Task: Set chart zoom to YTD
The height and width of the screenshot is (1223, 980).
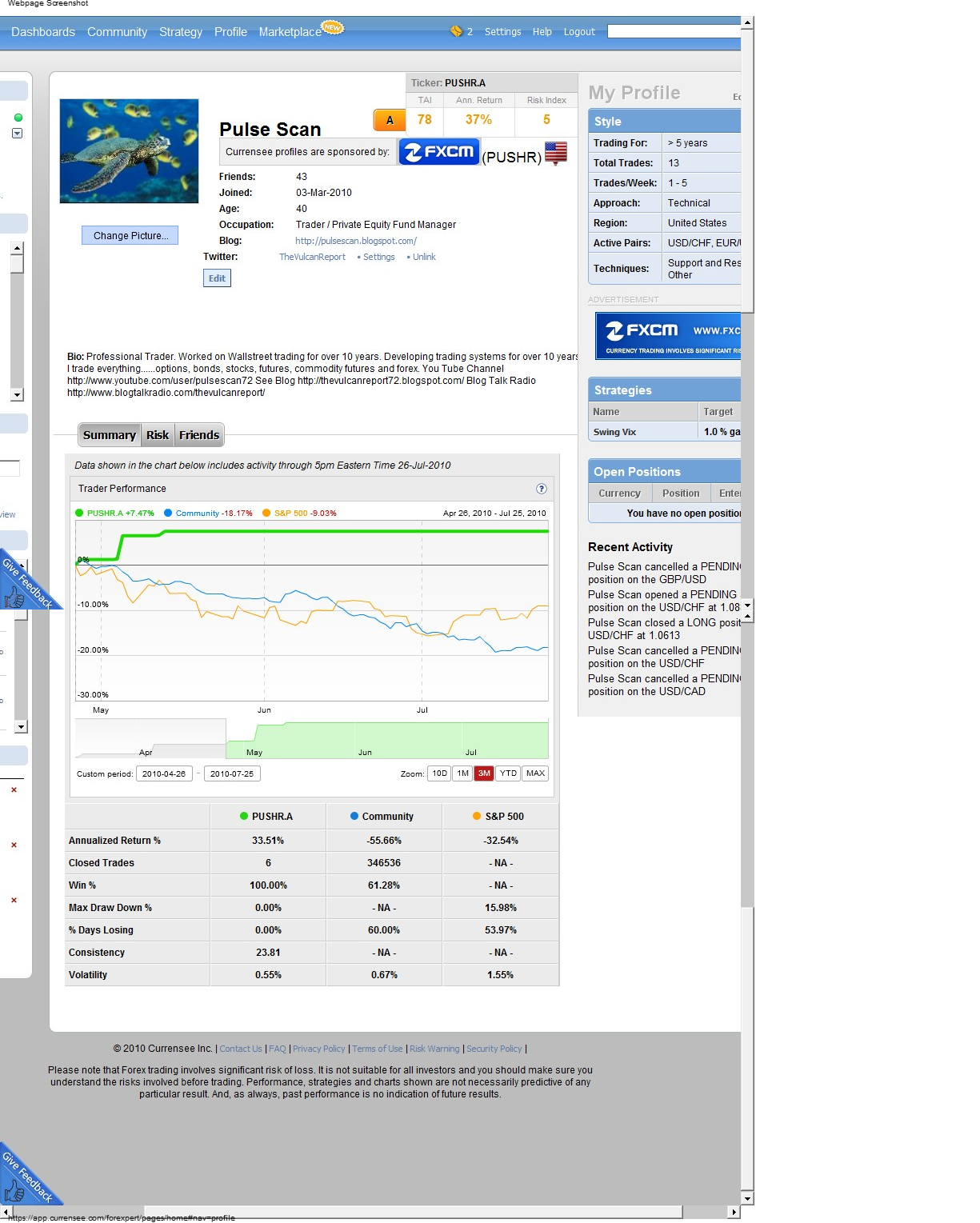Action: [508, 773]
